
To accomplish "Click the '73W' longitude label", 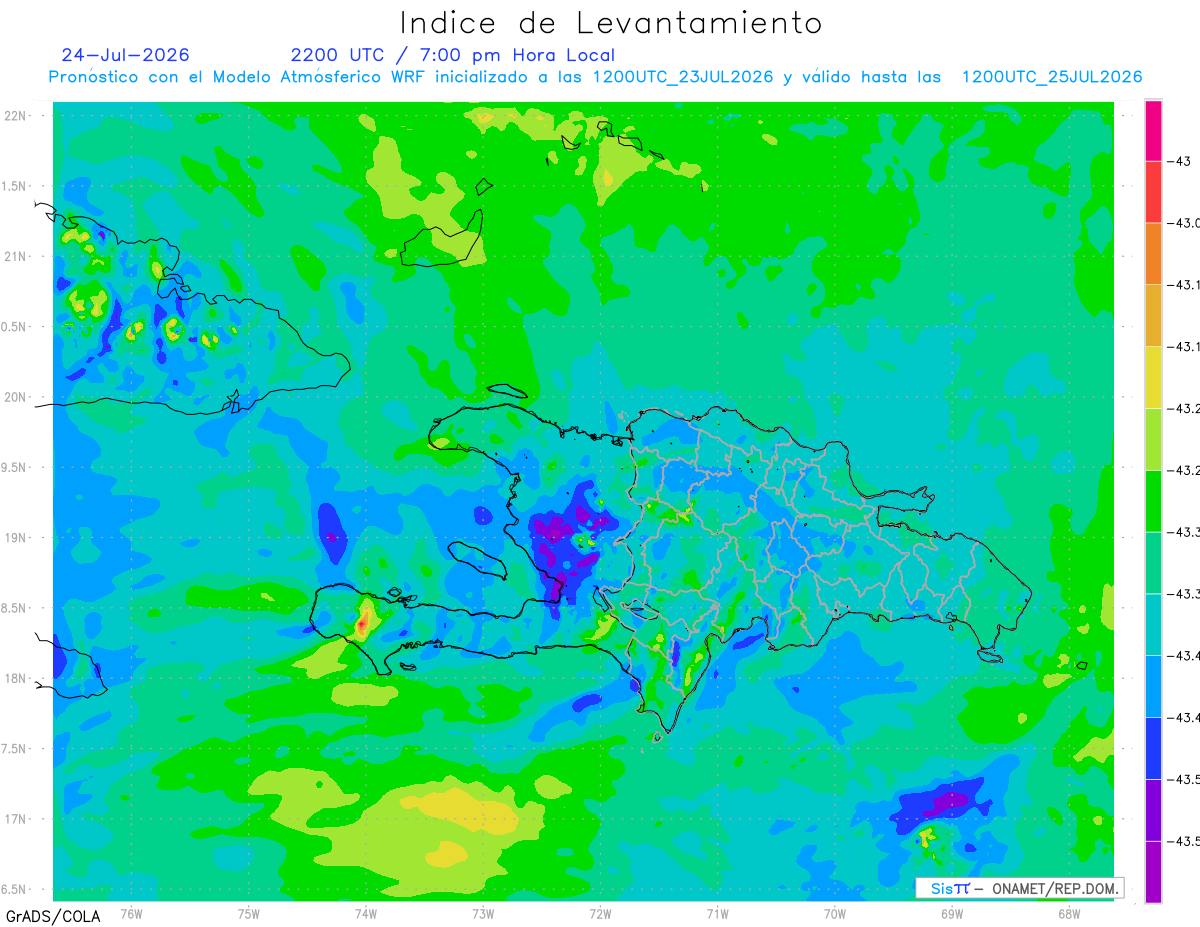I will click(x=482, y=913).
